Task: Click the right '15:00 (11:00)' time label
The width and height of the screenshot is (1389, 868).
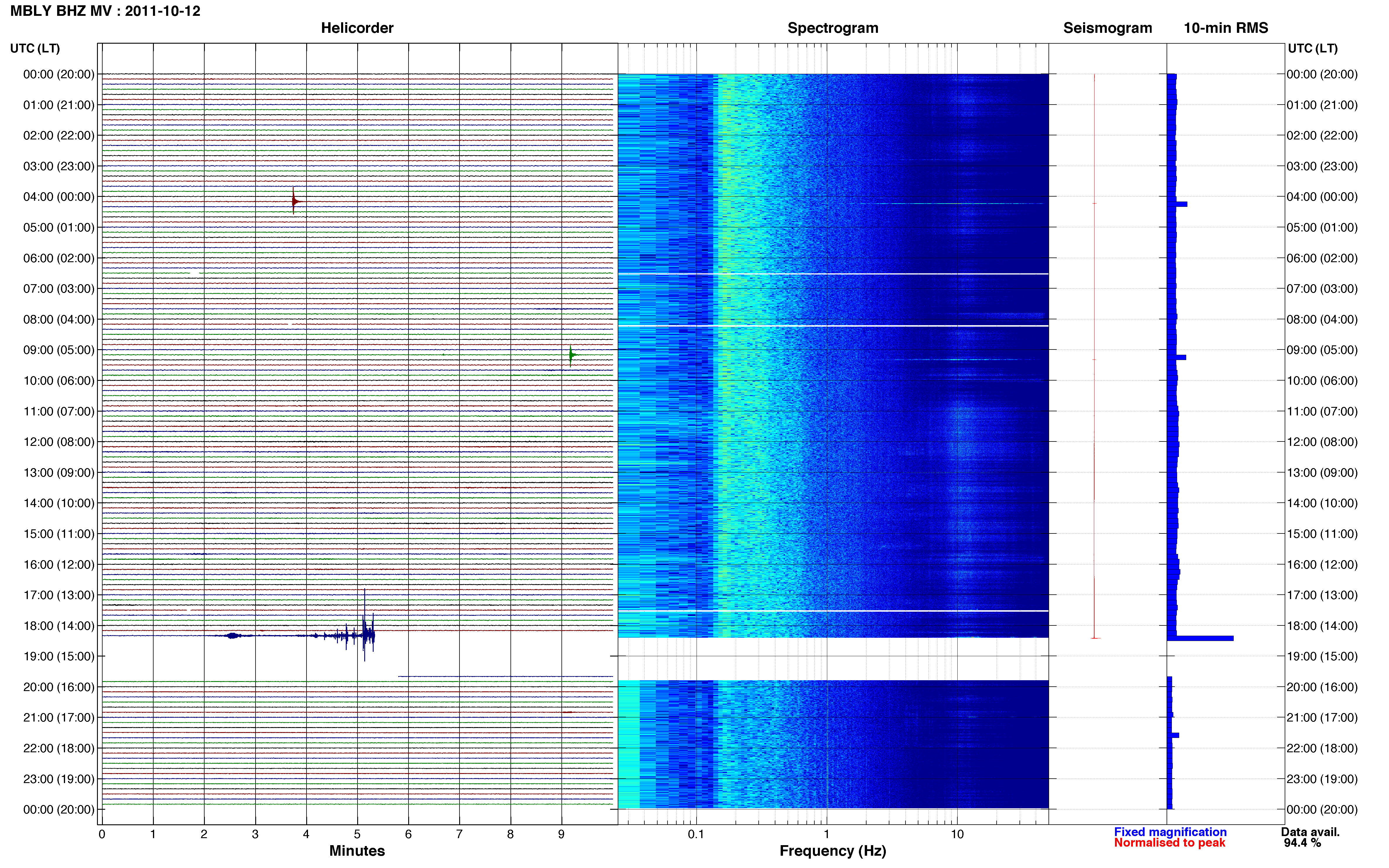Action: [1322, 533]
